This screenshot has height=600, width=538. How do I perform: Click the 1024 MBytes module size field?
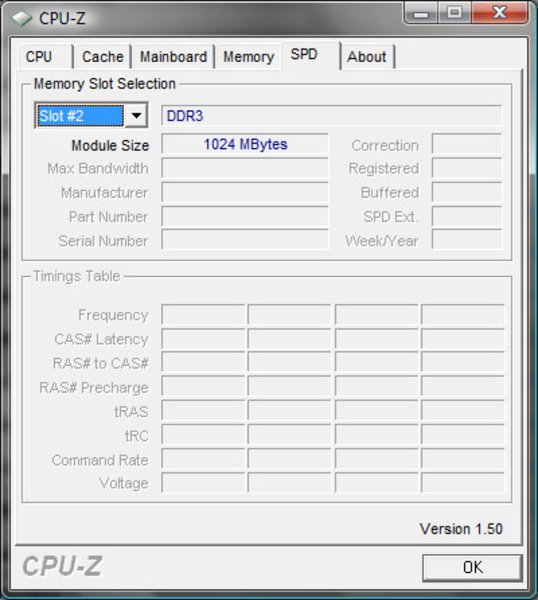245,144
